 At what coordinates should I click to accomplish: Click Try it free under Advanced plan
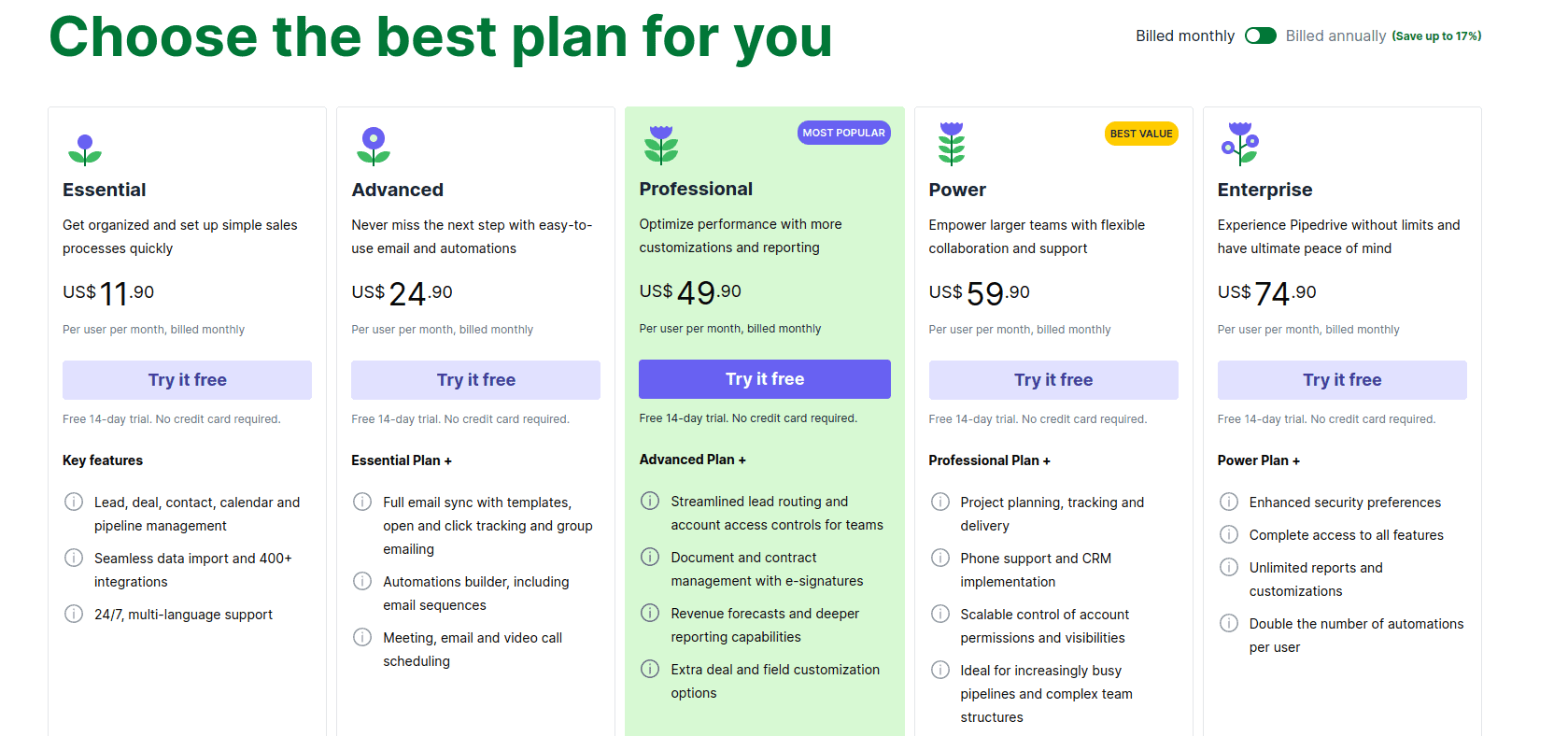point(475,380)
